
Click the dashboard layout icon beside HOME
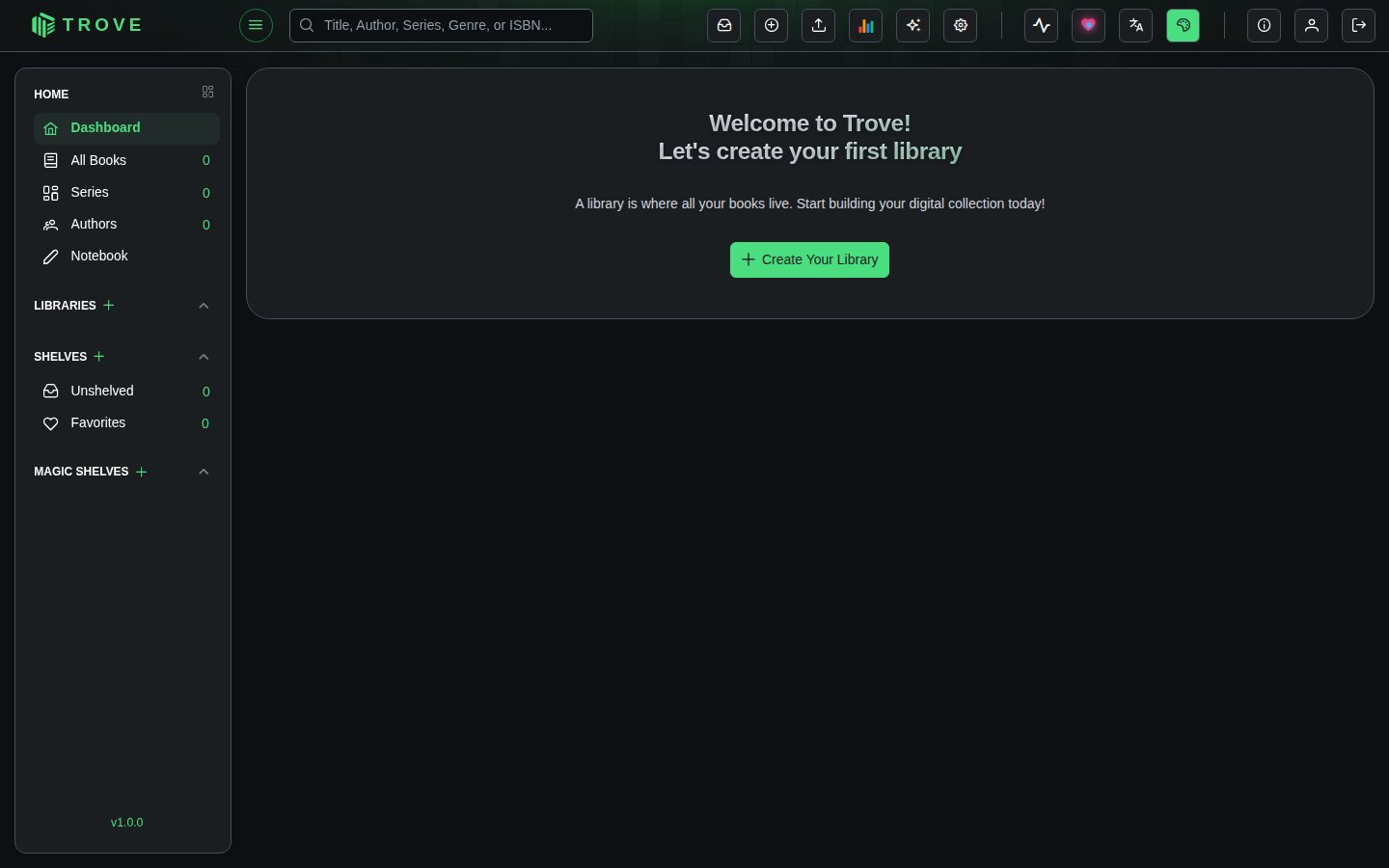207,92
